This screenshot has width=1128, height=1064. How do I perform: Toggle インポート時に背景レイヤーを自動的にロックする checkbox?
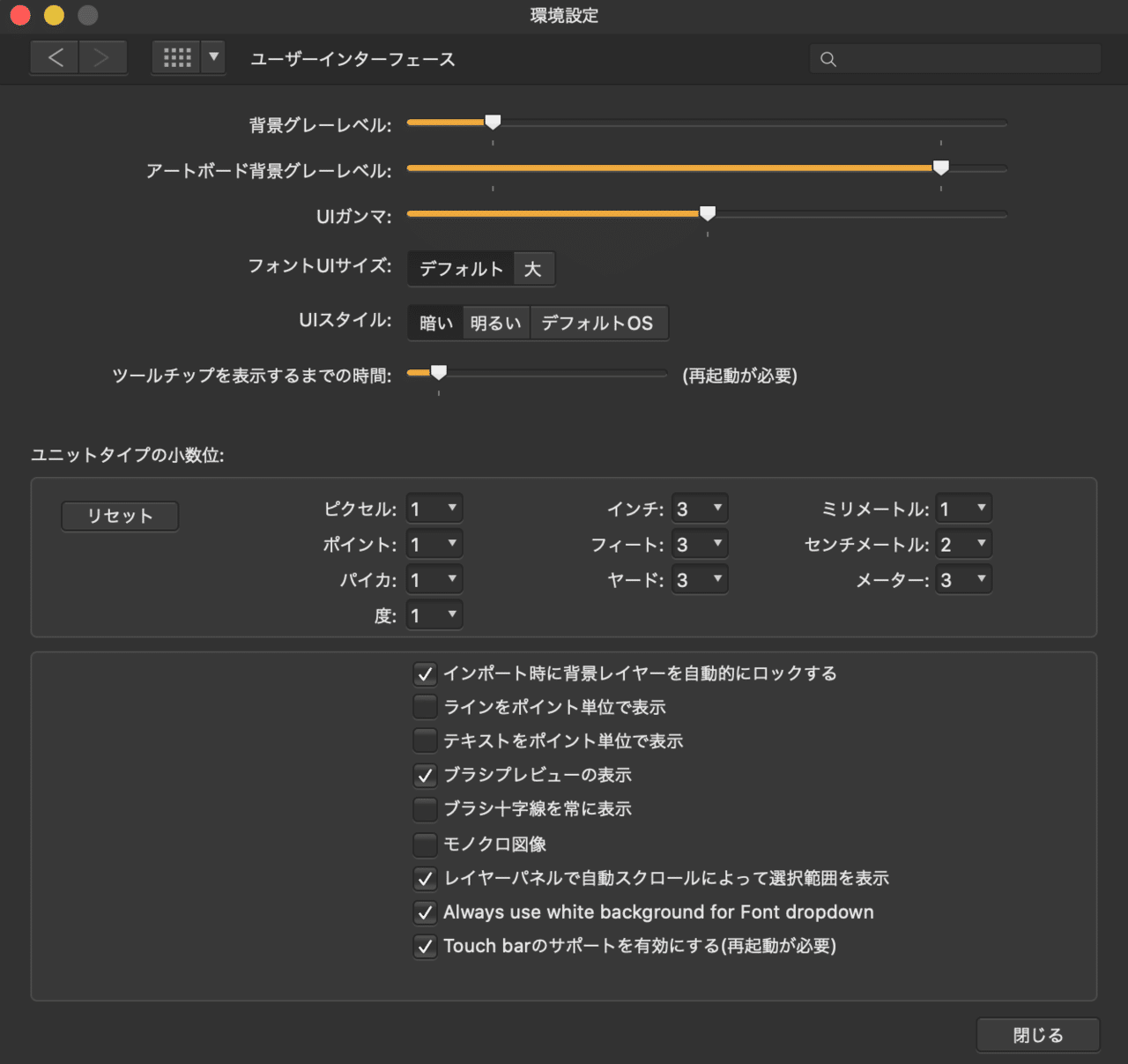pos(425,674)
